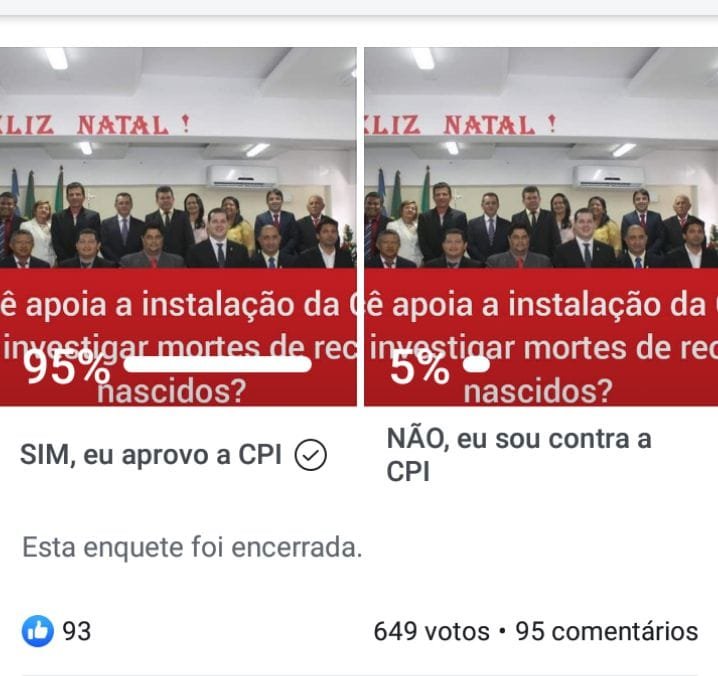Click the 'nascidos?' text on right image

click(x=538, y=392)
